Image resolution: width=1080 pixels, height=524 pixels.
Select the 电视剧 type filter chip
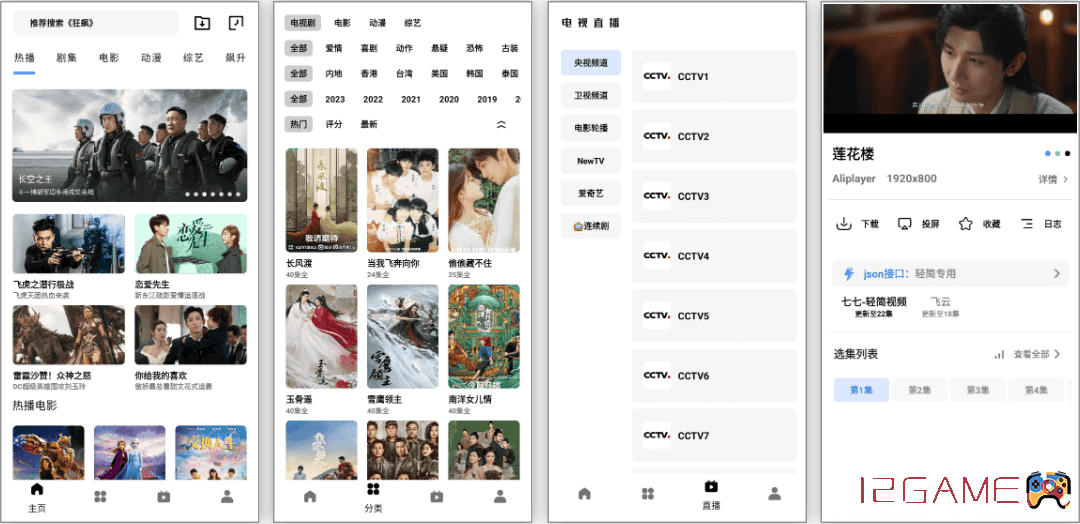click(x=302, y=23)
